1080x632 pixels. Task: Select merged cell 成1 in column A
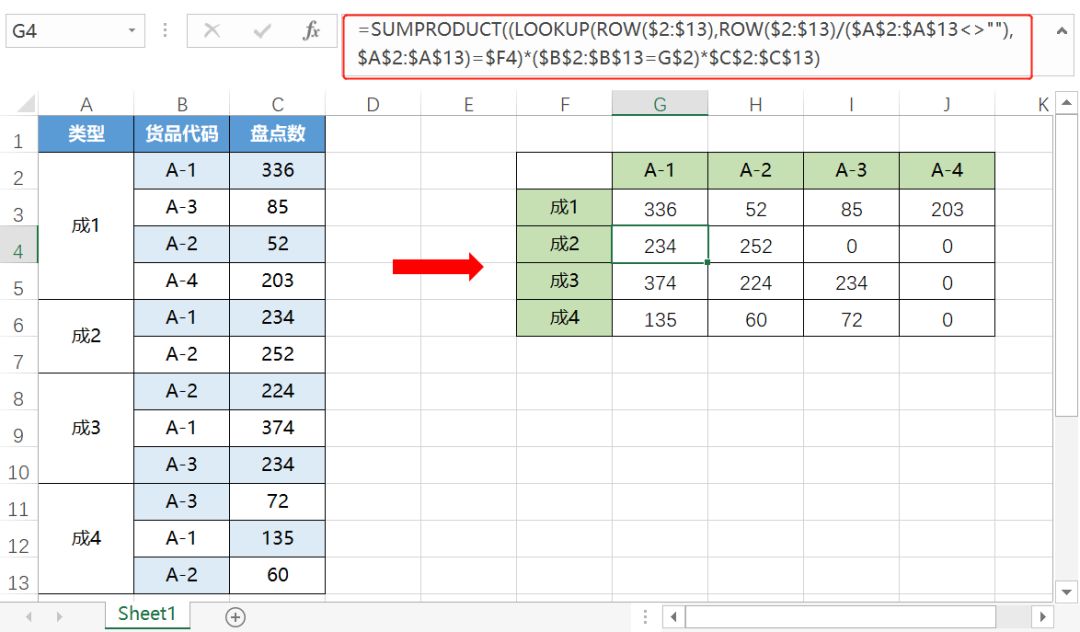pos(86,226)
